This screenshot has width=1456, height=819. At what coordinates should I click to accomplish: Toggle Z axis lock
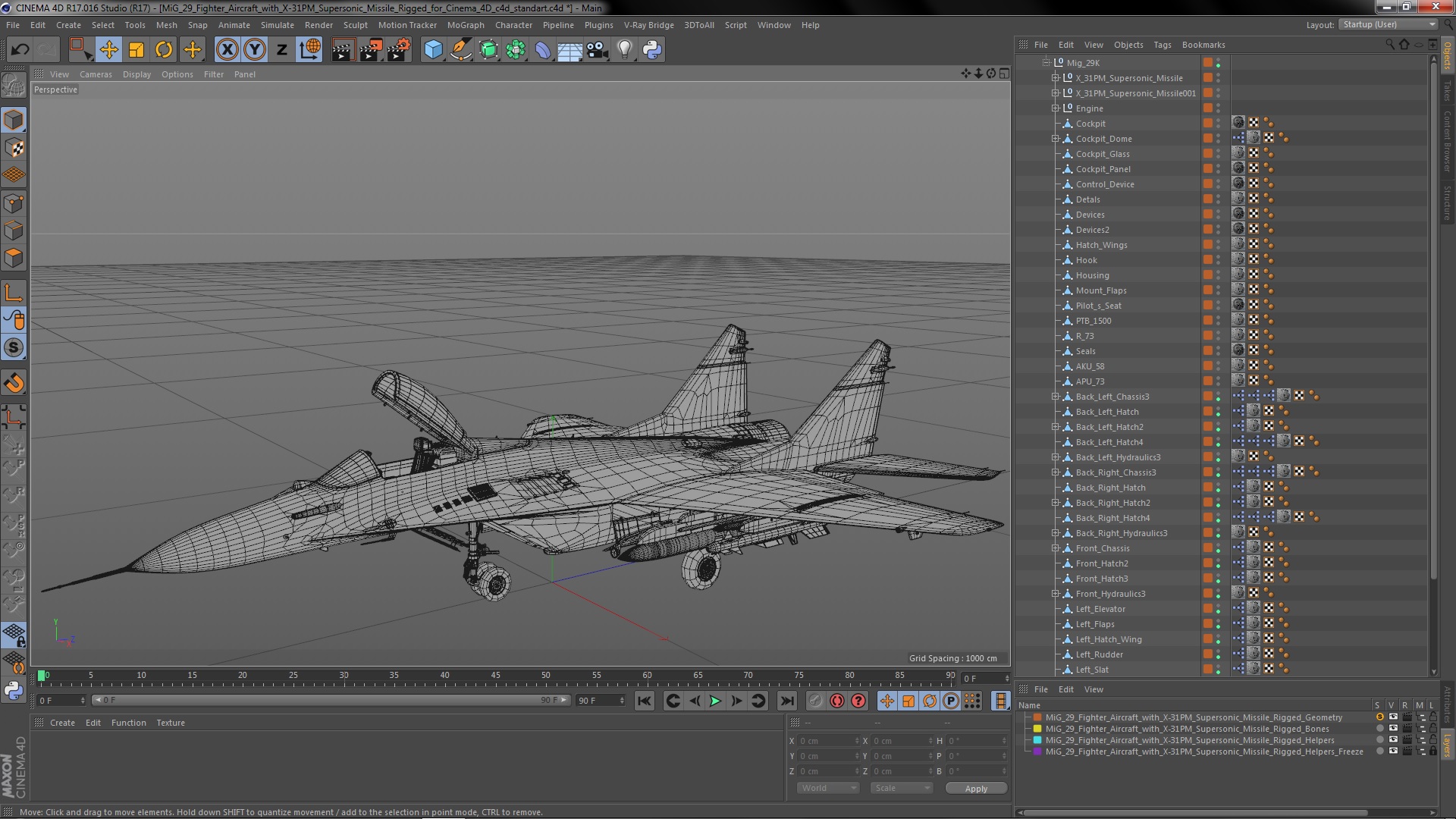pos(282,50)
